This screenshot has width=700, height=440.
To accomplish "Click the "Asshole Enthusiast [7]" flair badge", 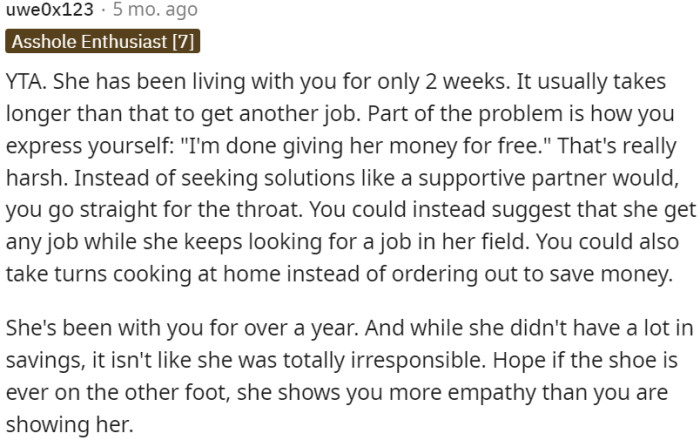I will [x=104, y=42].
